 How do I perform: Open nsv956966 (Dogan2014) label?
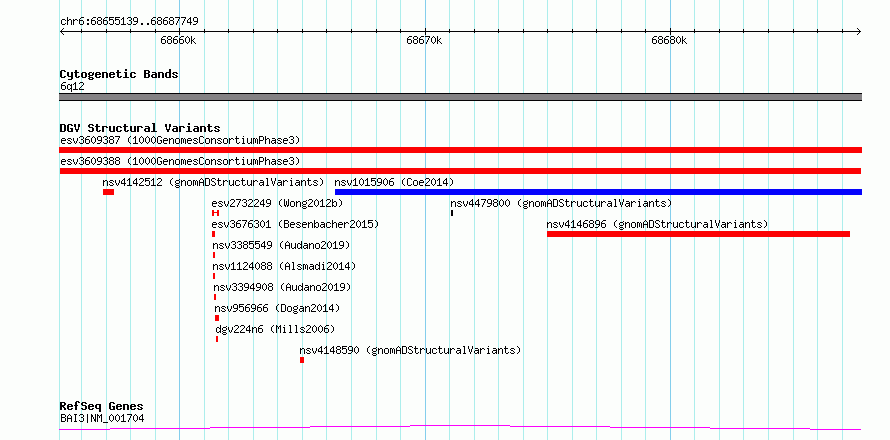tap(277, 308)
